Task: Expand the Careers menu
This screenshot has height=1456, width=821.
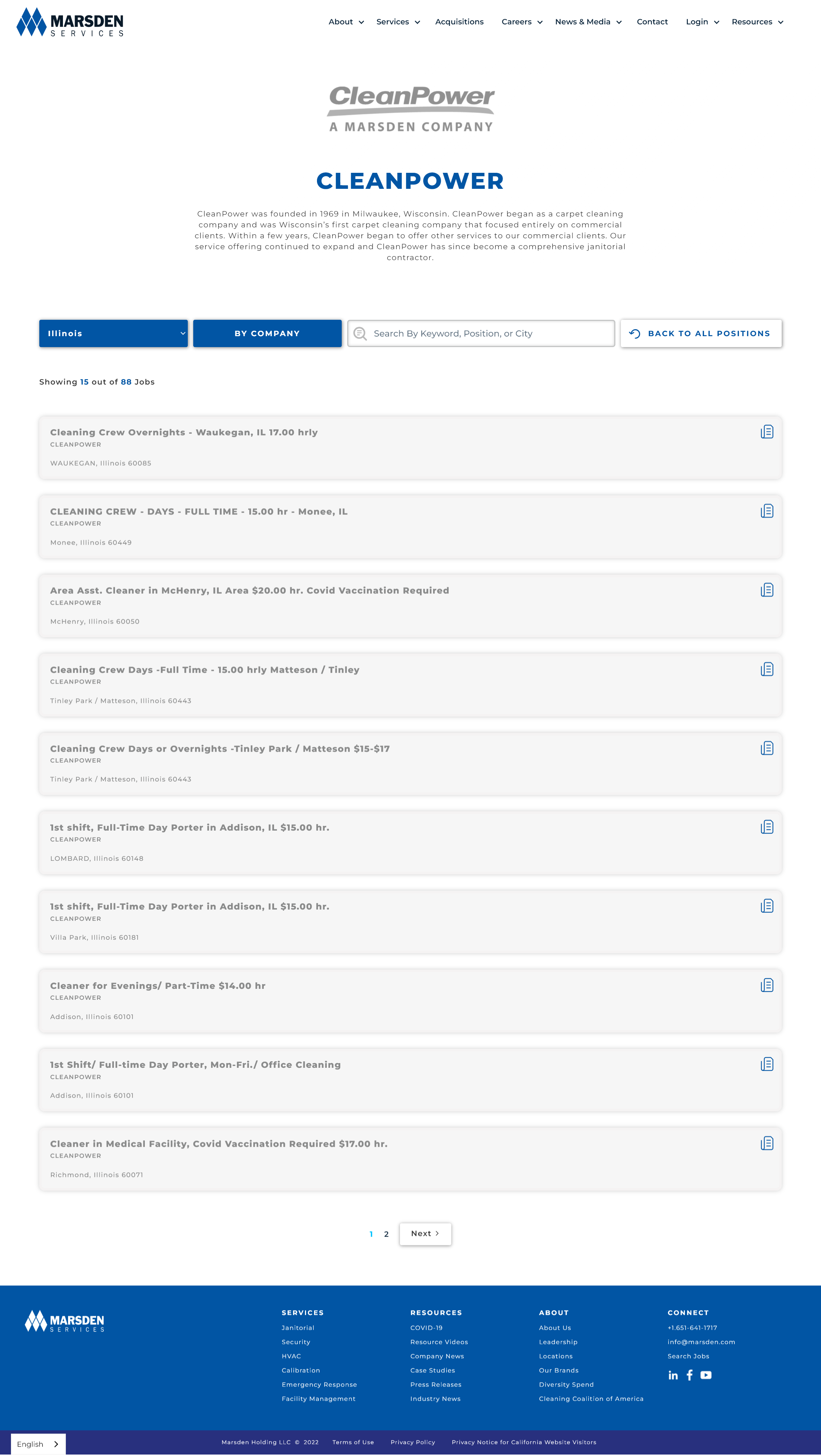Action: [x=522, y=22]
